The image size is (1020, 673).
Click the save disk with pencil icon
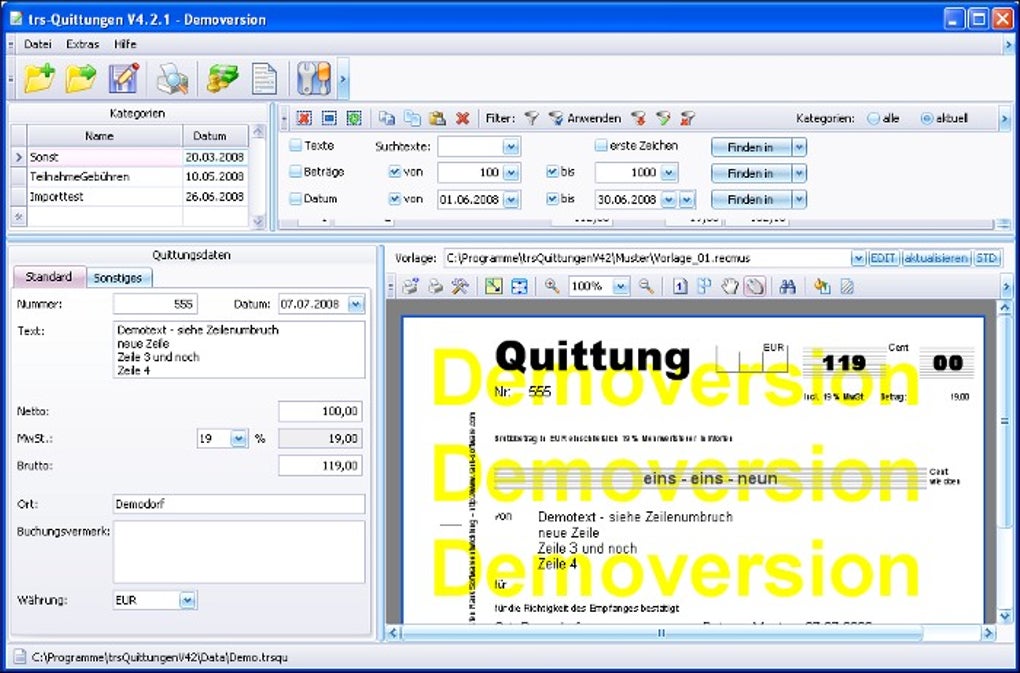point(124,79)
